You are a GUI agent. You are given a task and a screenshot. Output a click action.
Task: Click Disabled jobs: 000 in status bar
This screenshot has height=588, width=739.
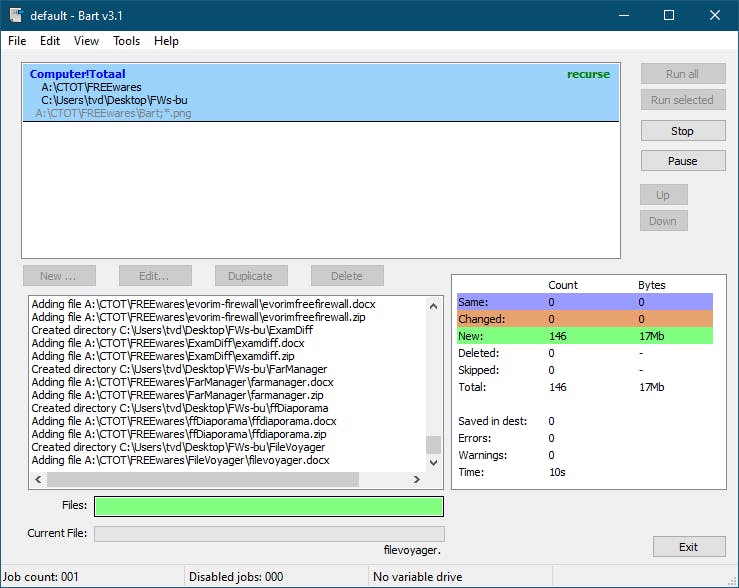click(x=236, y=577)
